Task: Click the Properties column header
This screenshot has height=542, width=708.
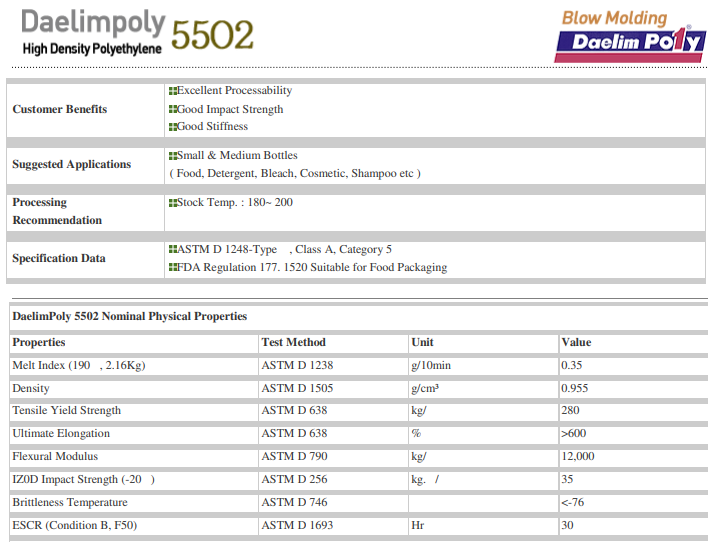Action: (x=39, y=342)
